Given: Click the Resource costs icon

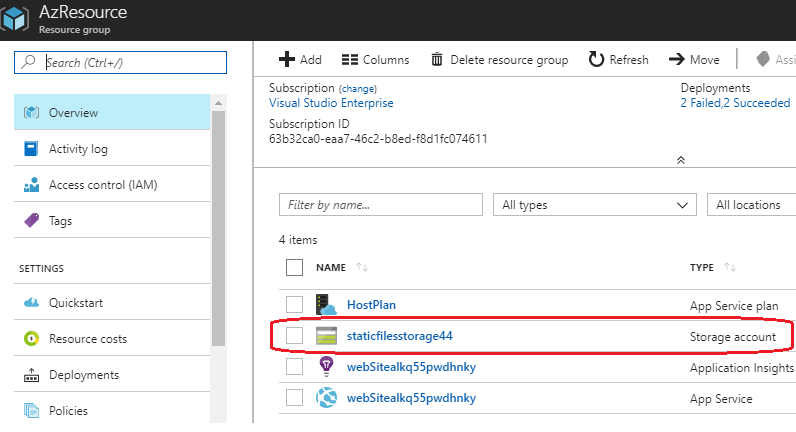Looking at the screenshot, I should (x=31, y=339).
